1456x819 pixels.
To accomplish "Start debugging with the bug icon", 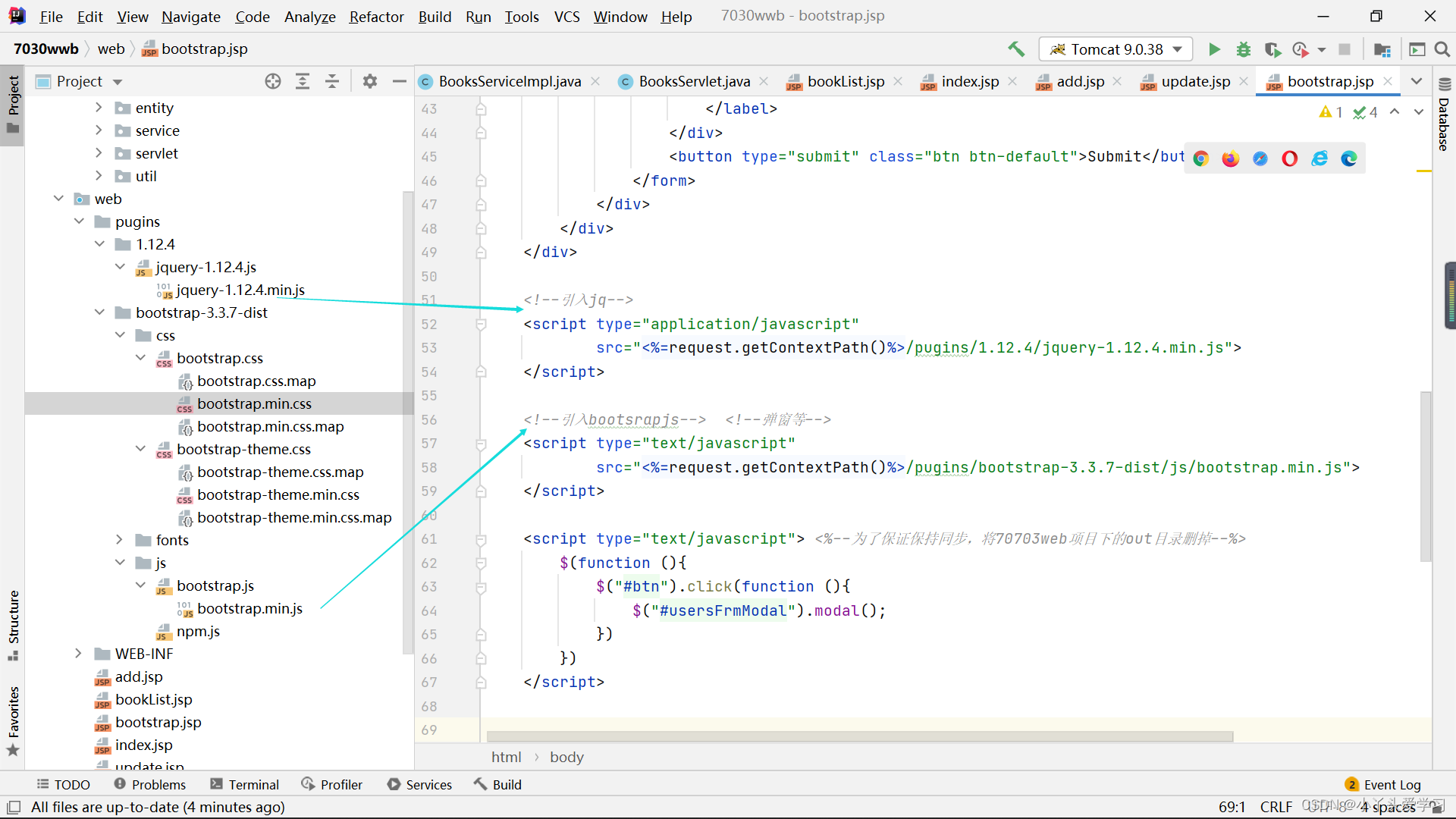I will tap(1243, 49).
